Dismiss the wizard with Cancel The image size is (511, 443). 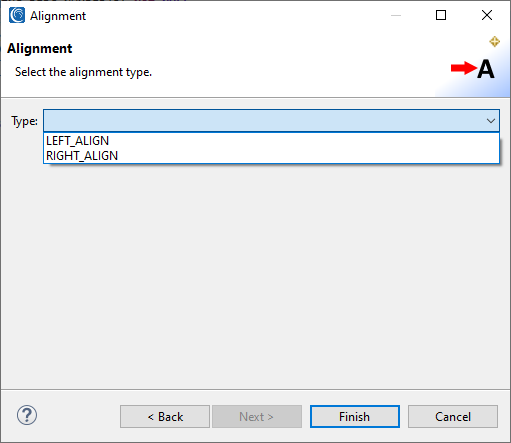pos(453,417)
